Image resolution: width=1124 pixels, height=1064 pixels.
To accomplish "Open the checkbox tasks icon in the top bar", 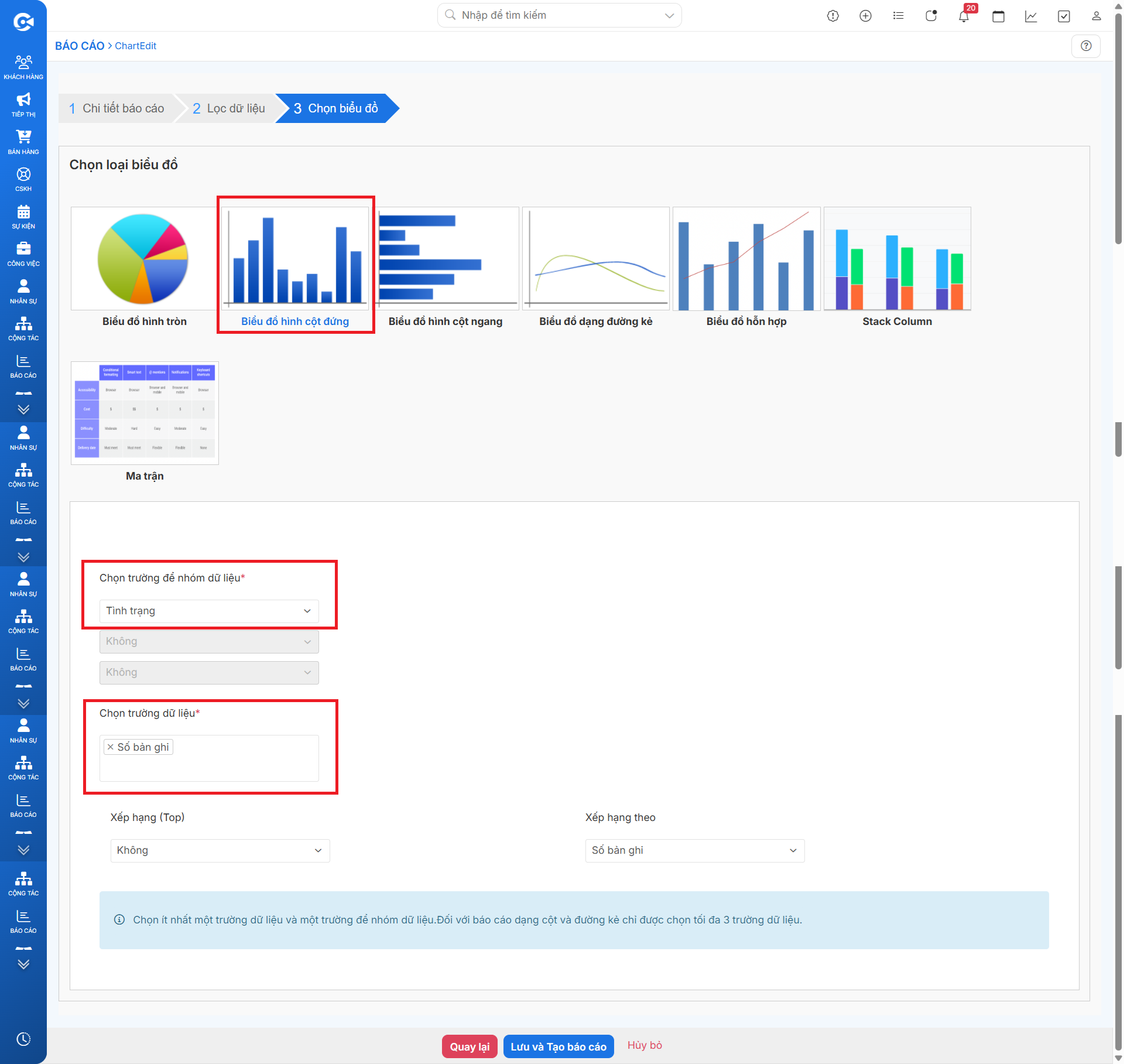I will (1064, 16).
